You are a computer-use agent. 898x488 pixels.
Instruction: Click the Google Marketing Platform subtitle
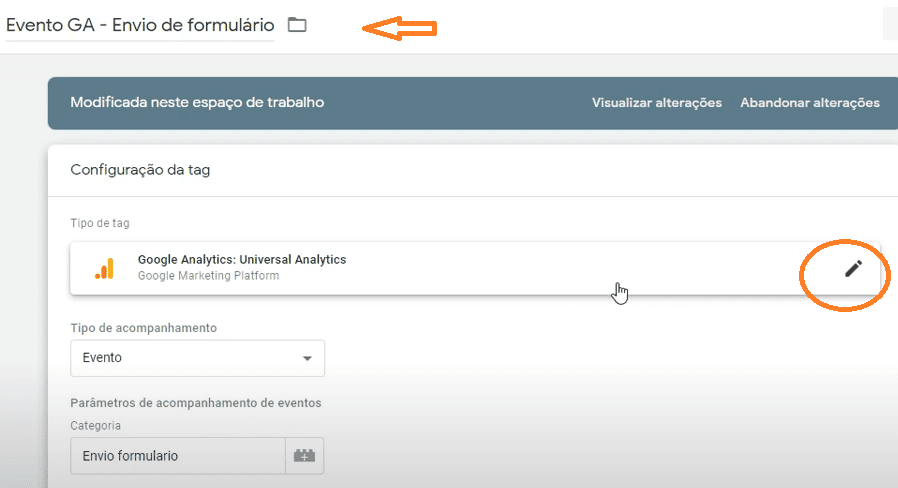click(208, 276)
